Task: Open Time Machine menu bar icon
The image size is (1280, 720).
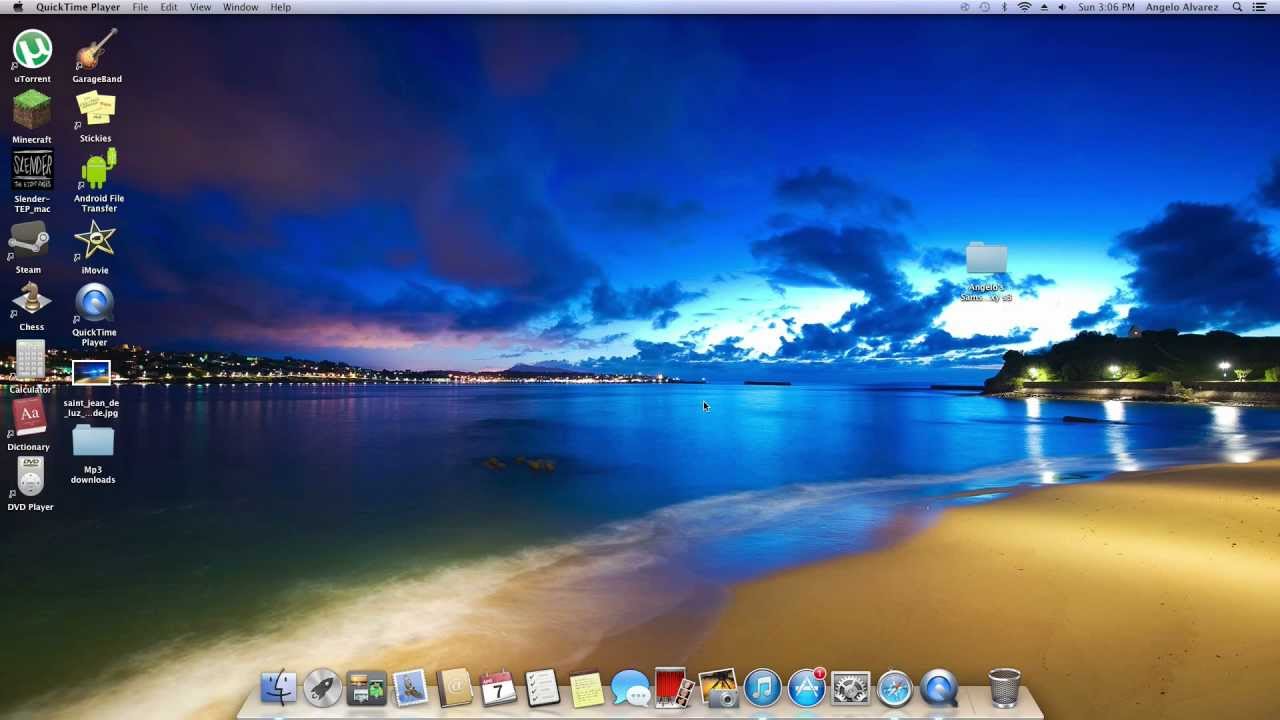Action: tap(985, 7)
